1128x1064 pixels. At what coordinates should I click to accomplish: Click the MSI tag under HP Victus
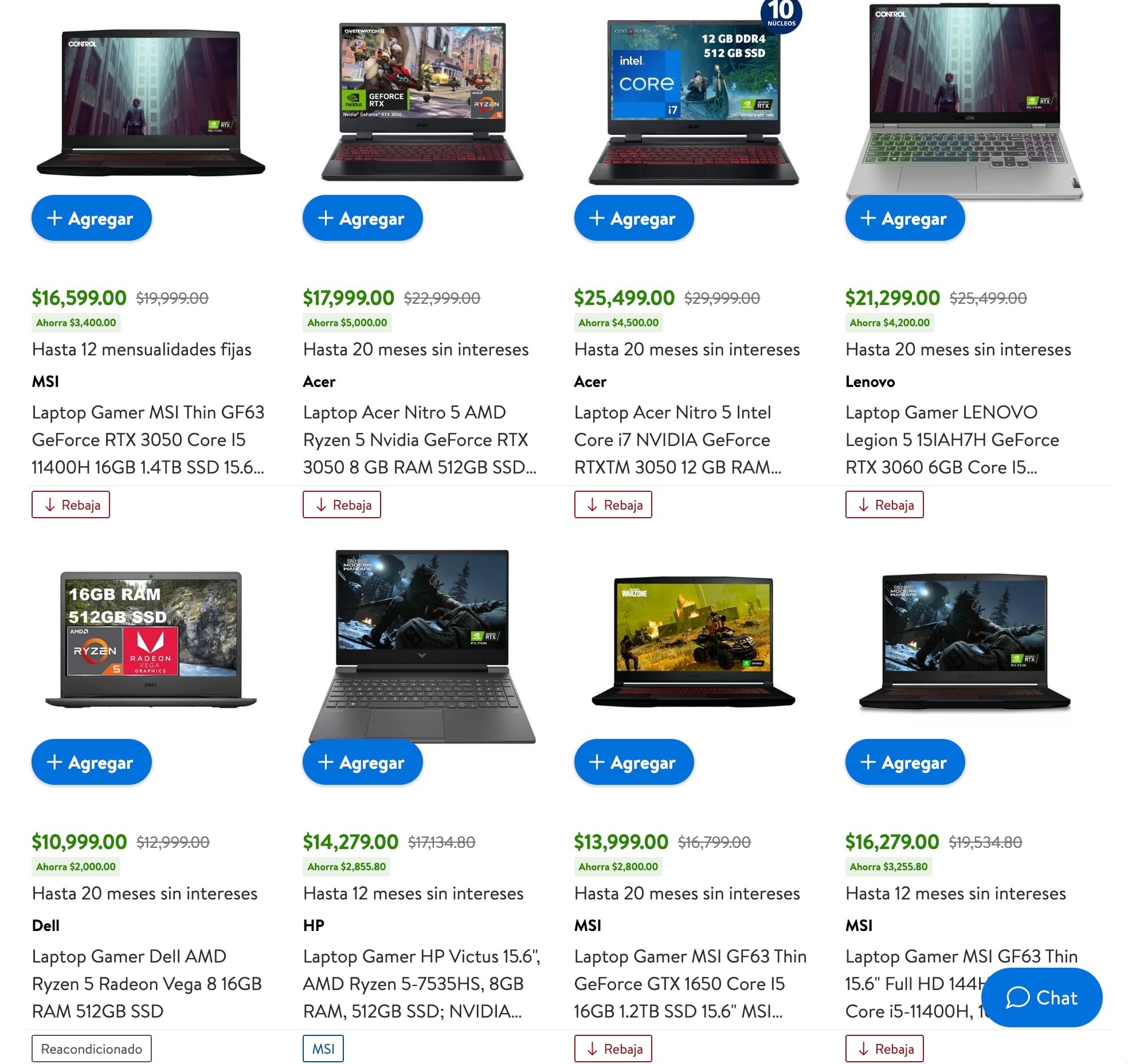point(323,1049)
